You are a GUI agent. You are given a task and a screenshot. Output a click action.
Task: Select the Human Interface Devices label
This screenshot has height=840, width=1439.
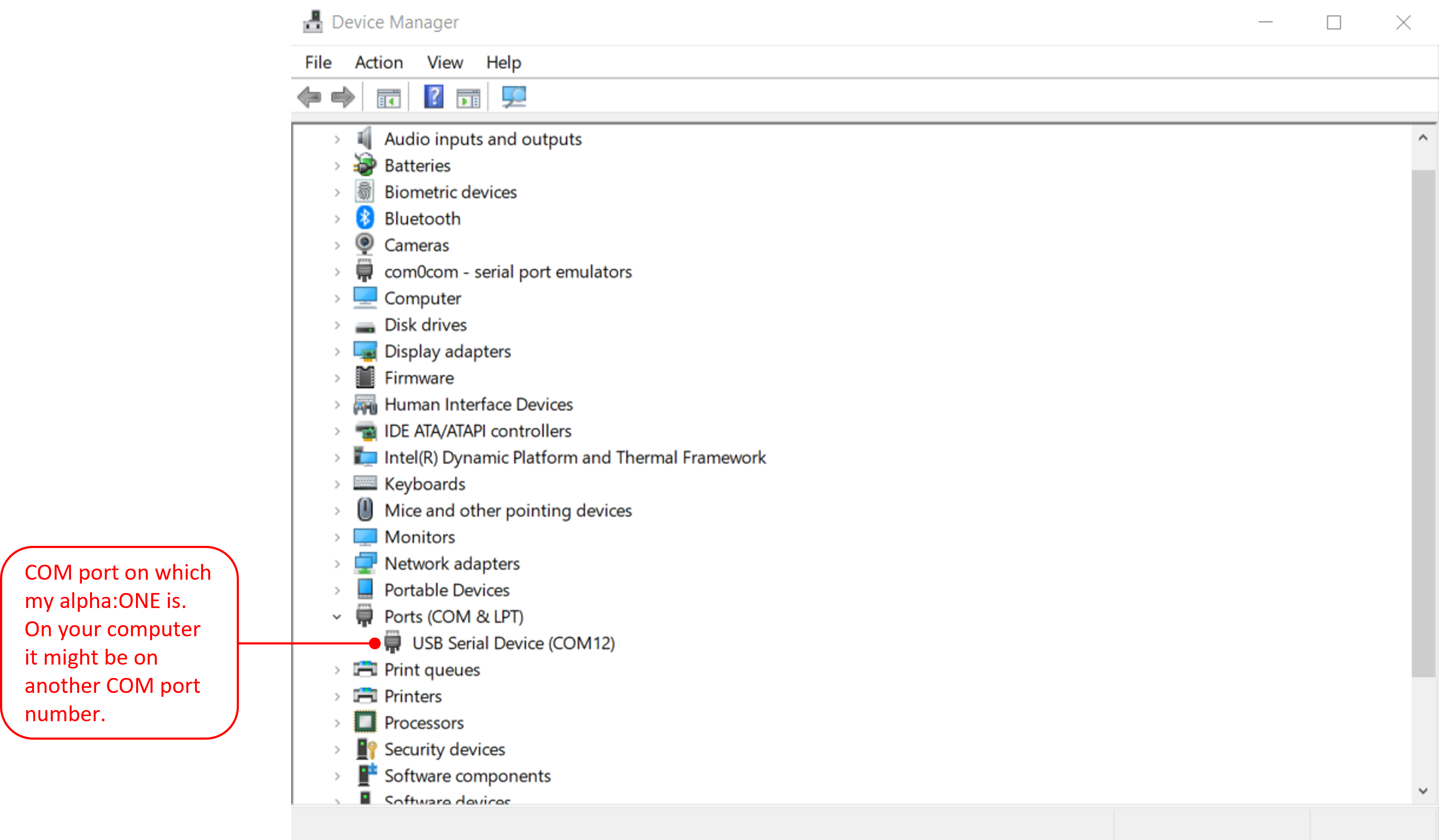tap(478, 404)
